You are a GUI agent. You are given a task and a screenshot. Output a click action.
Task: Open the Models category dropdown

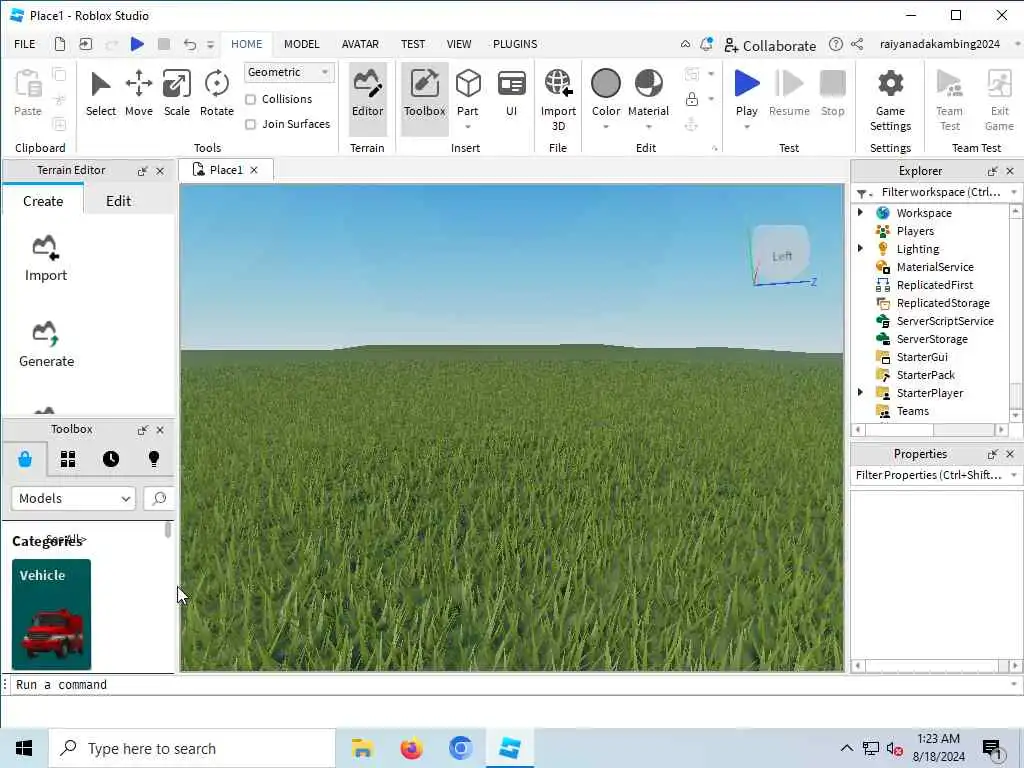tap(73, 498)
